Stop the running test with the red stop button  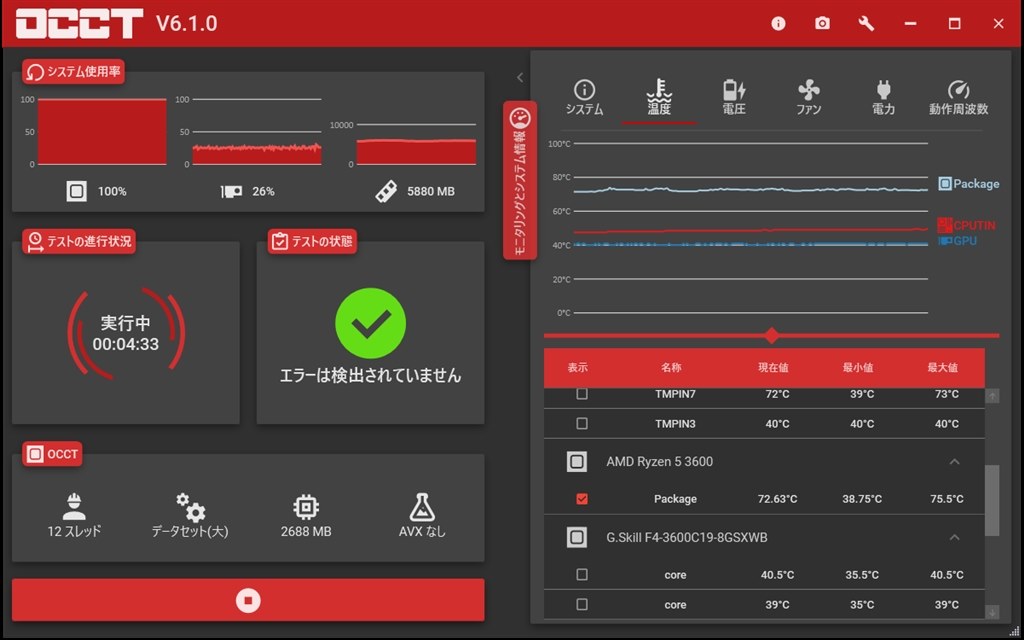[x=248, y=600]
